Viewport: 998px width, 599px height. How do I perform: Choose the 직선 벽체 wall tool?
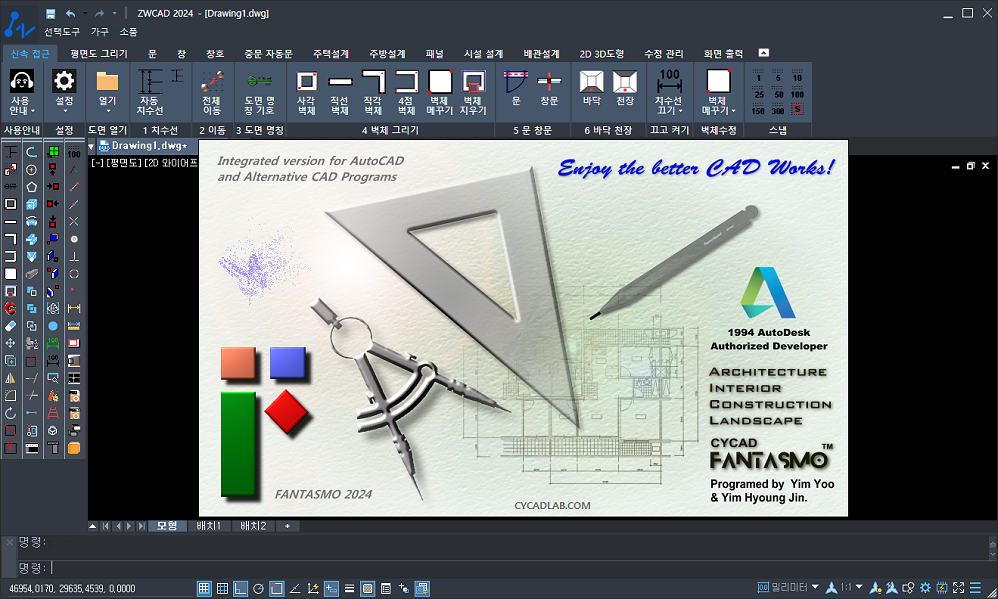tap(340, 93)
